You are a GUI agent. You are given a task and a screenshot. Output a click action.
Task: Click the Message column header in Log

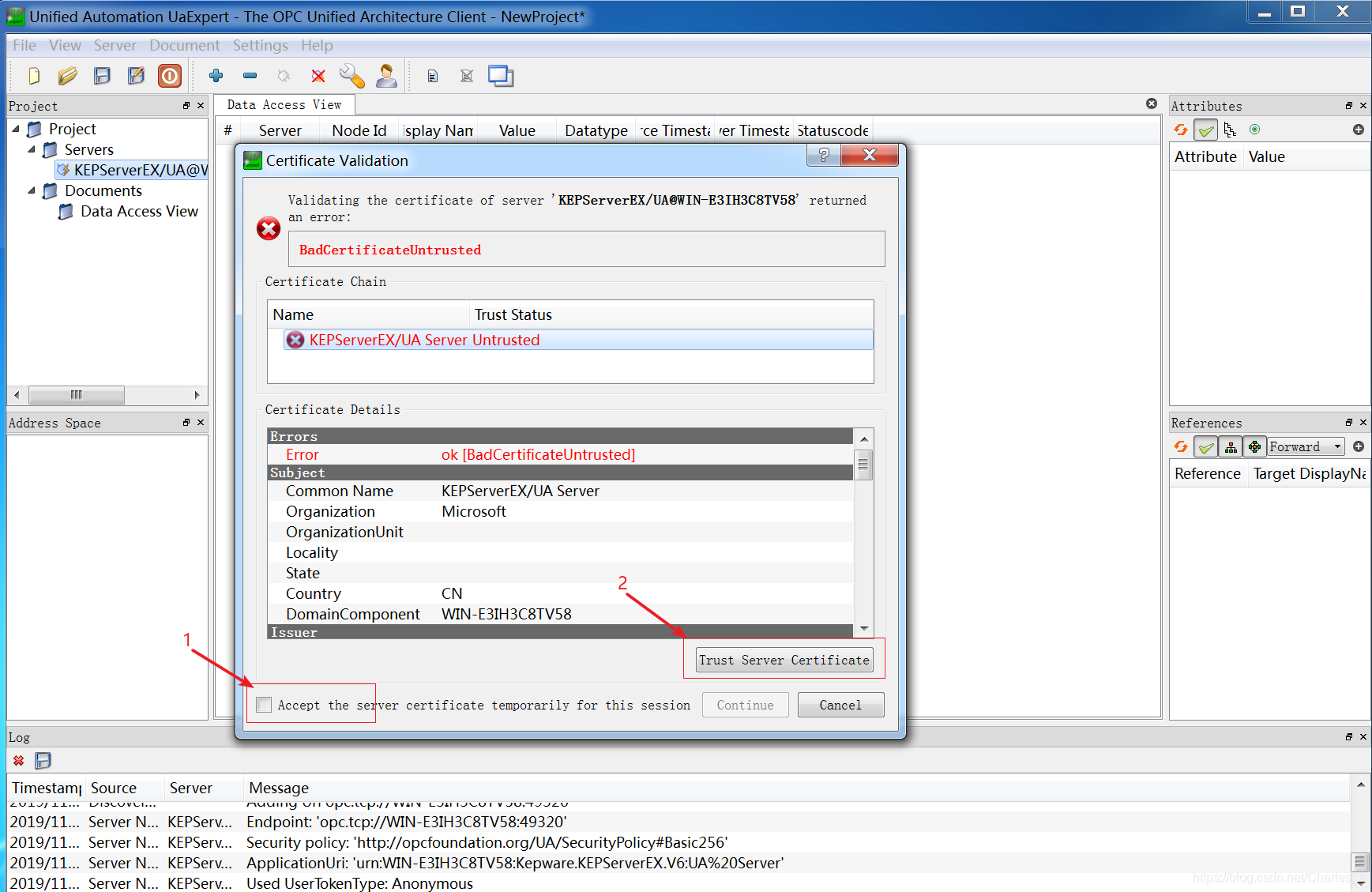point(796,788)
